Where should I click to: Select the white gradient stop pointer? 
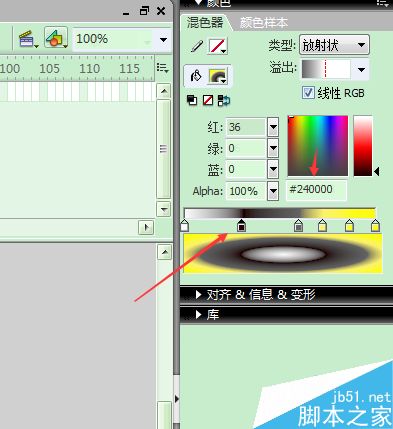pyautogui.click(x=185, y=226)
